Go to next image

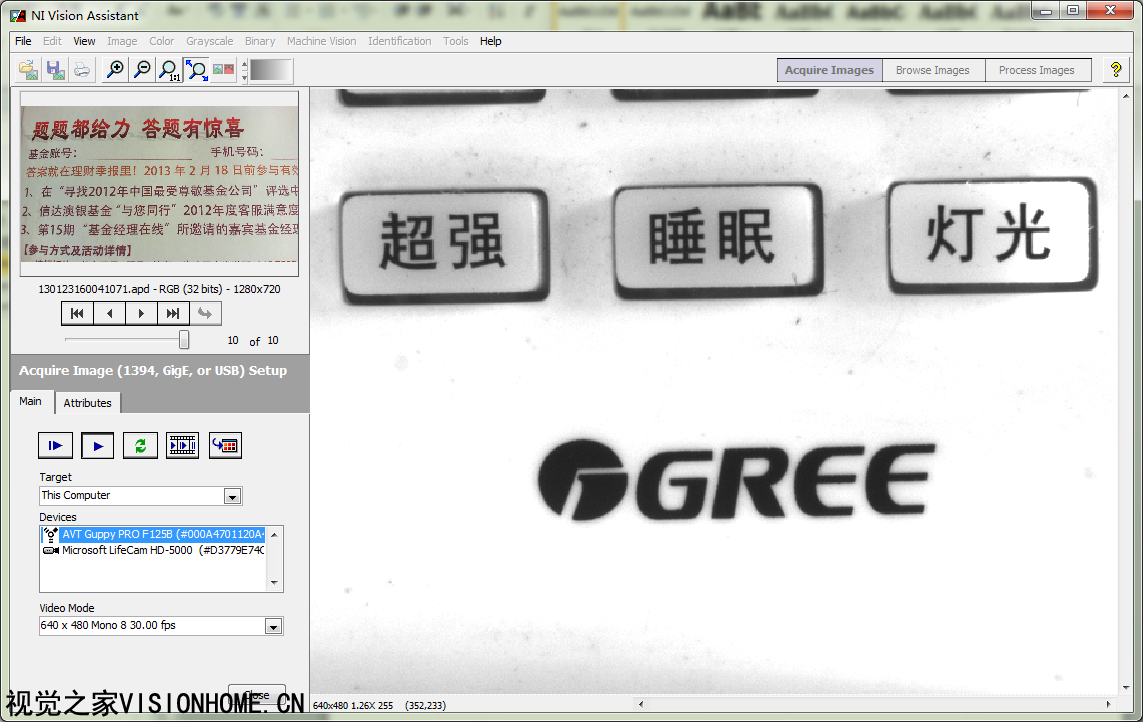[141, 314]
